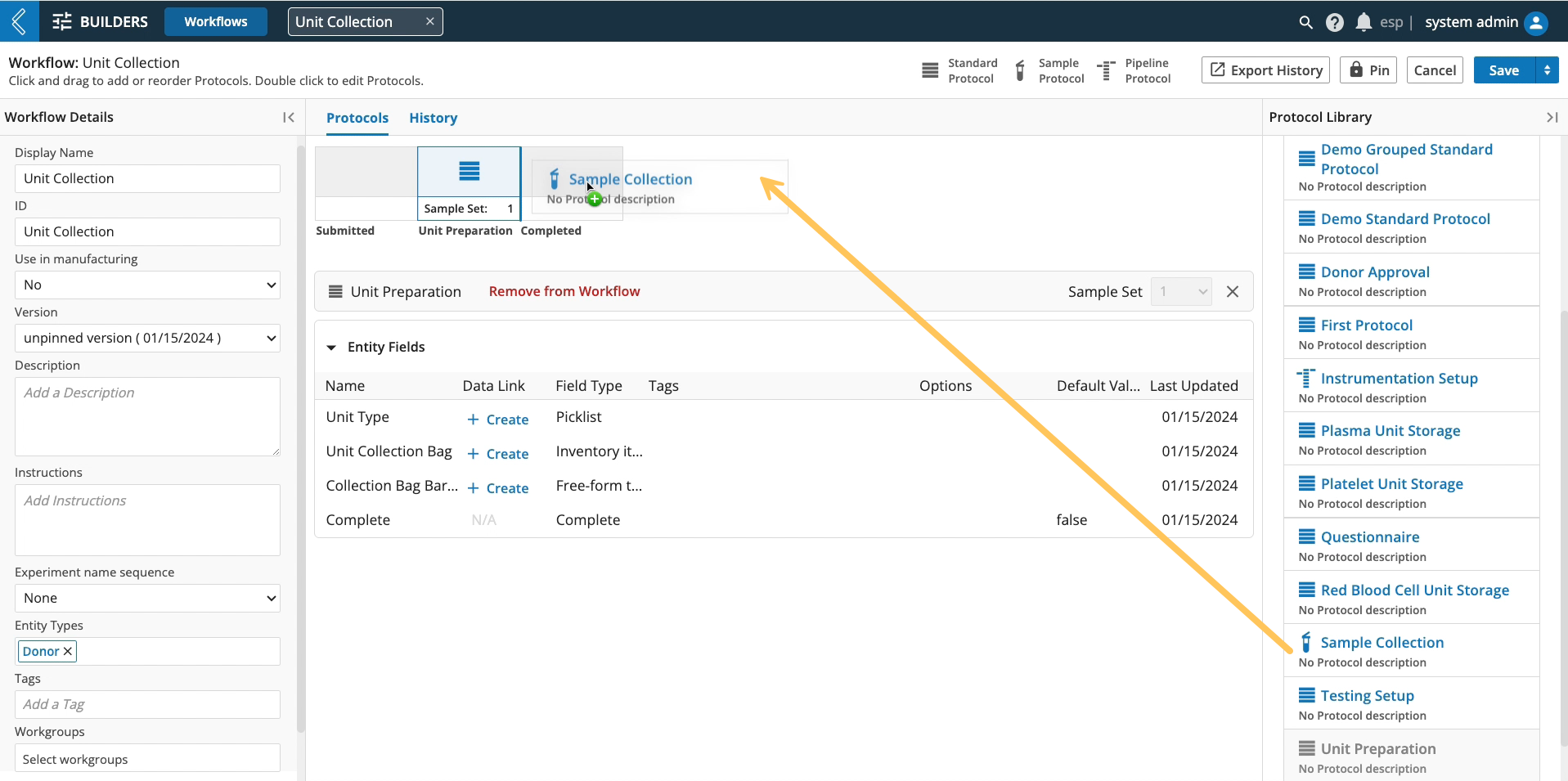Open Experiment name sequence dropdown
The image size is (1568, 781).
tap(147, 598)
